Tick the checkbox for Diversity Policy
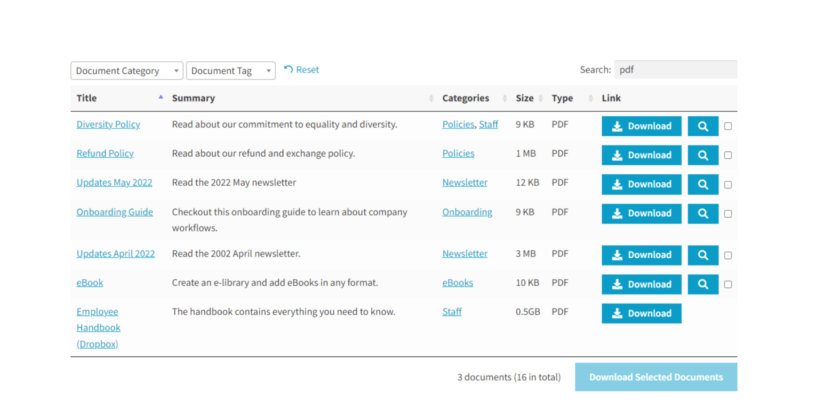The height and width of the screenshot is (420, 820). tap(728, 126)
